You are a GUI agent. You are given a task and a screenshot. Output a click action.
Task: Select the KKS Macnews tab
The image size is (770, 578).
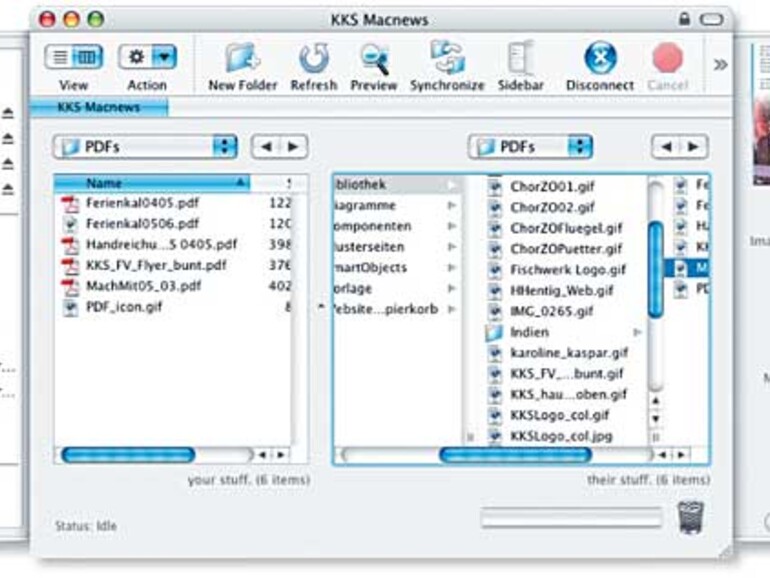pyautogui.click(x=99, y=107)
